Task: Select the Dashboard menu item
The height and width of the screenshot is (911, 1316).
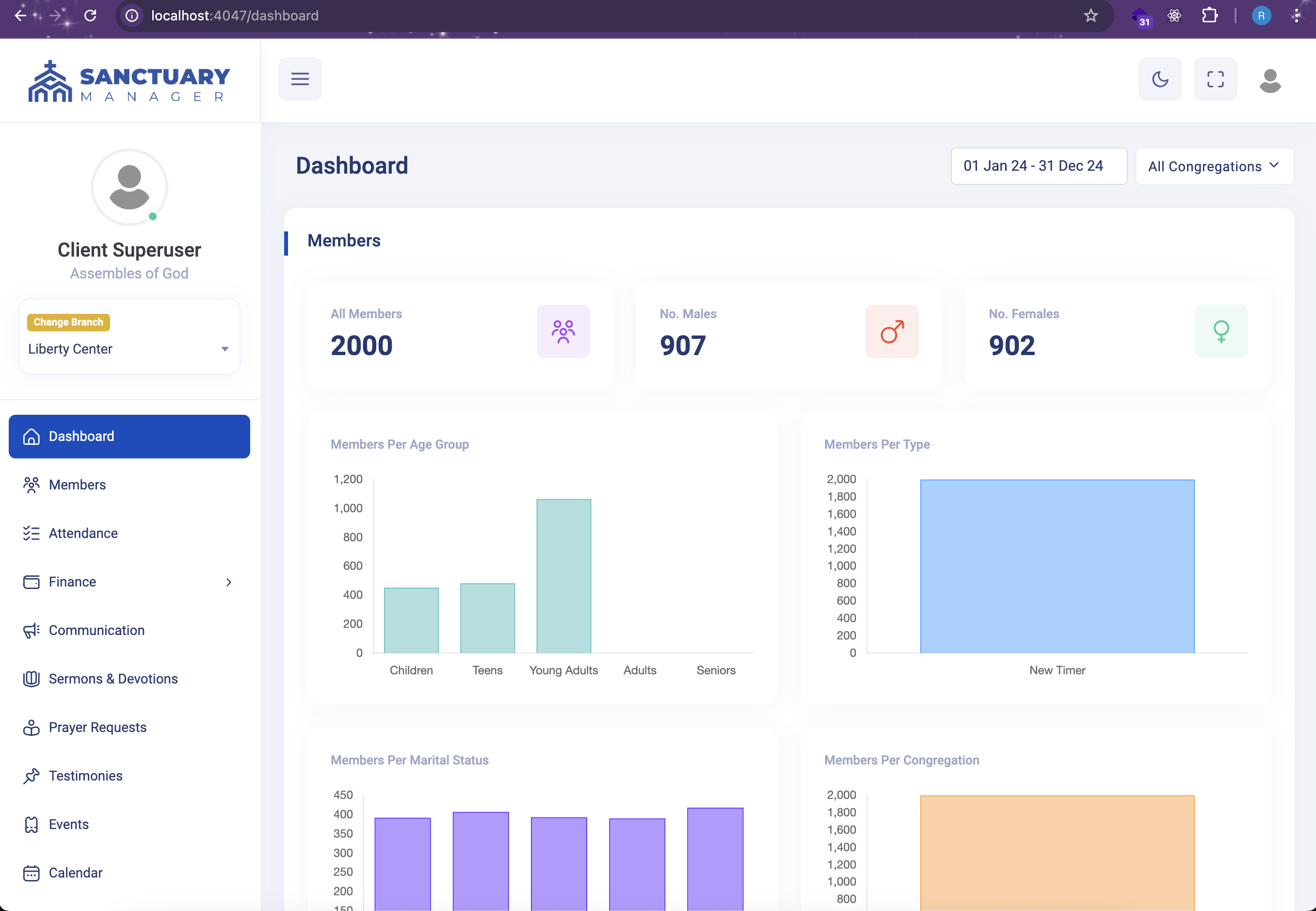Action: pyautogui.click(x=129, y=436)
